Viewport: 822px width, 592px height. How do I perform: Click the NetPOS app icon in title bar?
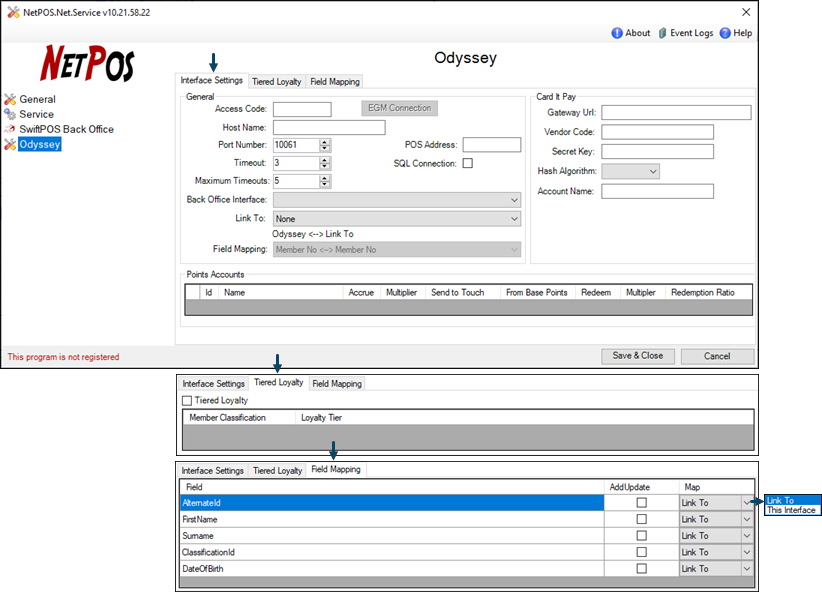coord(10,11)
